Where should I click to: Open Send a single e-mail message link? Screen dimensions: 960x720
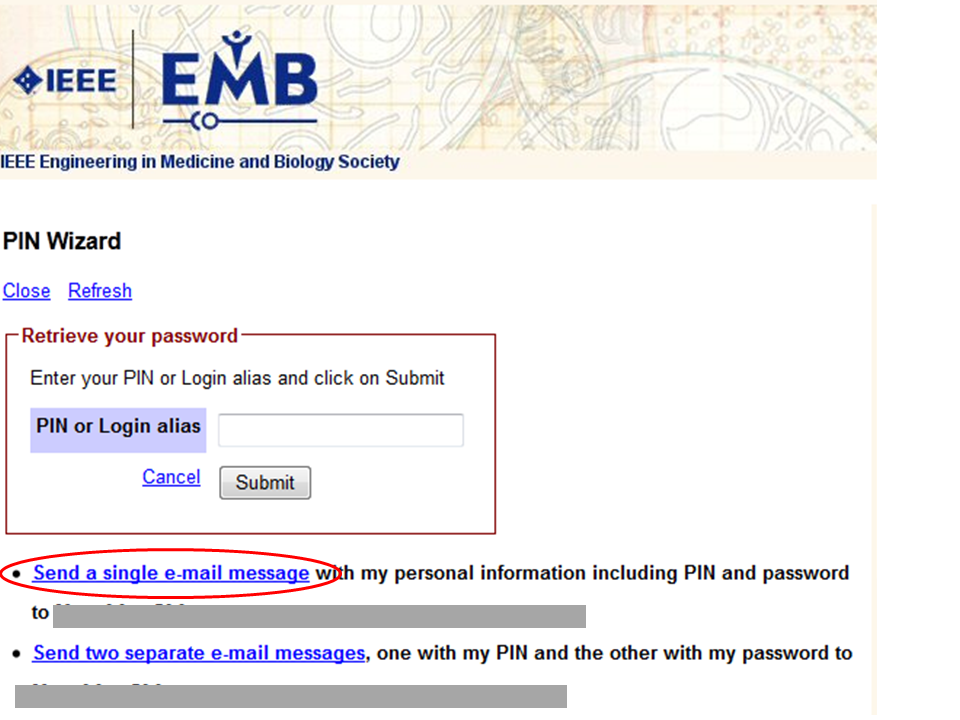coord(171,573)
